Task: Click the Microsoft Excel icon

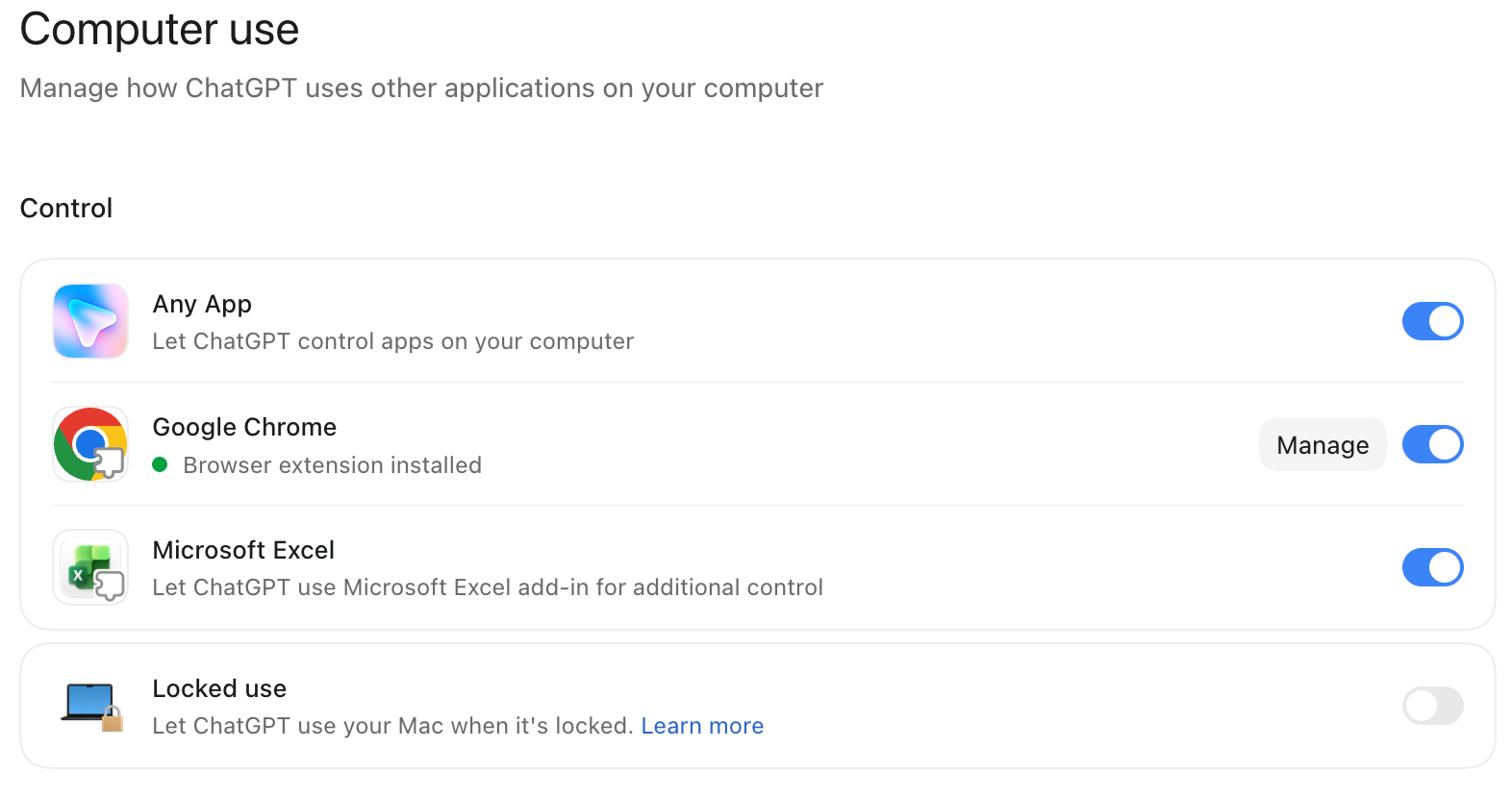Action: pyautogui.click(x=90, y=567)
